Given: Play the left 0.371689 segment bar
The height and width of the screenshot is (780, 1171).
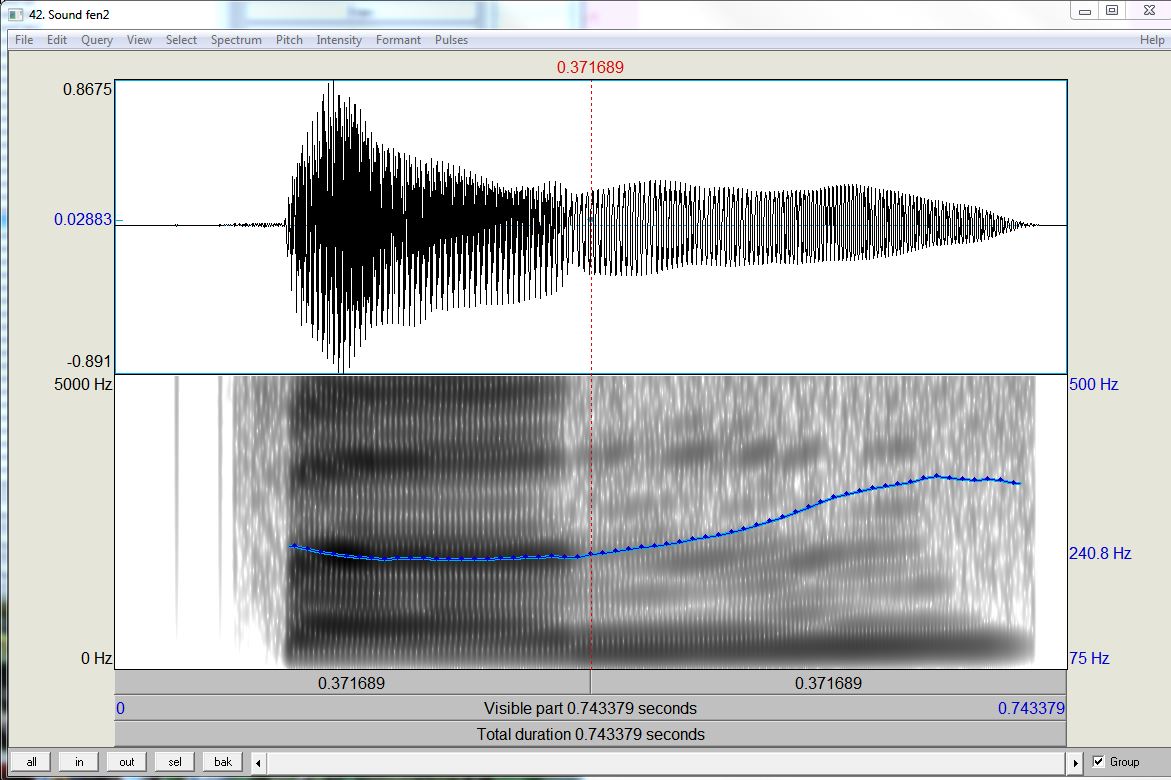Looking at the screenshot, I should point(352,683).
